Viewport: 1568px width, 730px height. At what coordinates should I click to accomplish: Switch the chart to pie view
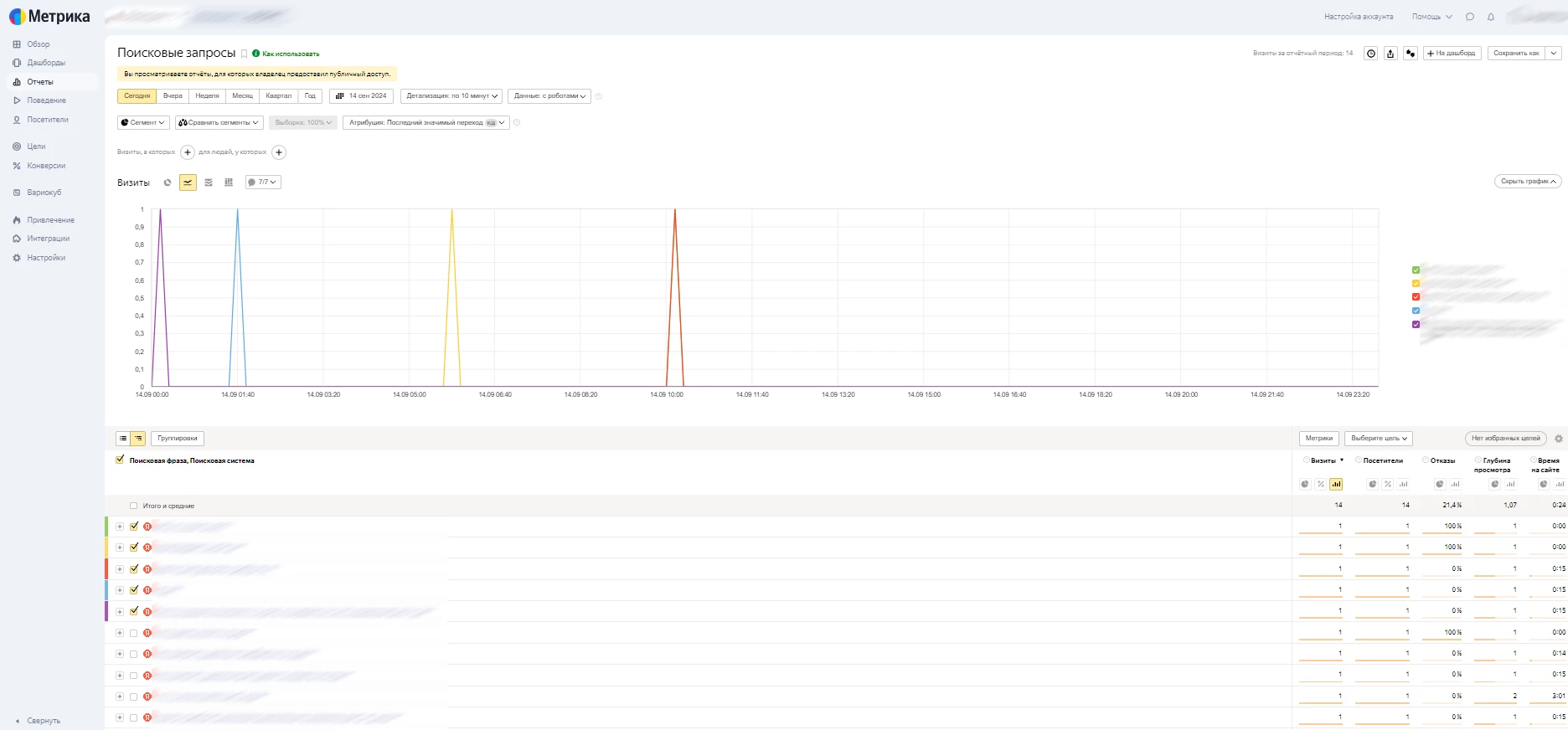[x=168, y=182]
